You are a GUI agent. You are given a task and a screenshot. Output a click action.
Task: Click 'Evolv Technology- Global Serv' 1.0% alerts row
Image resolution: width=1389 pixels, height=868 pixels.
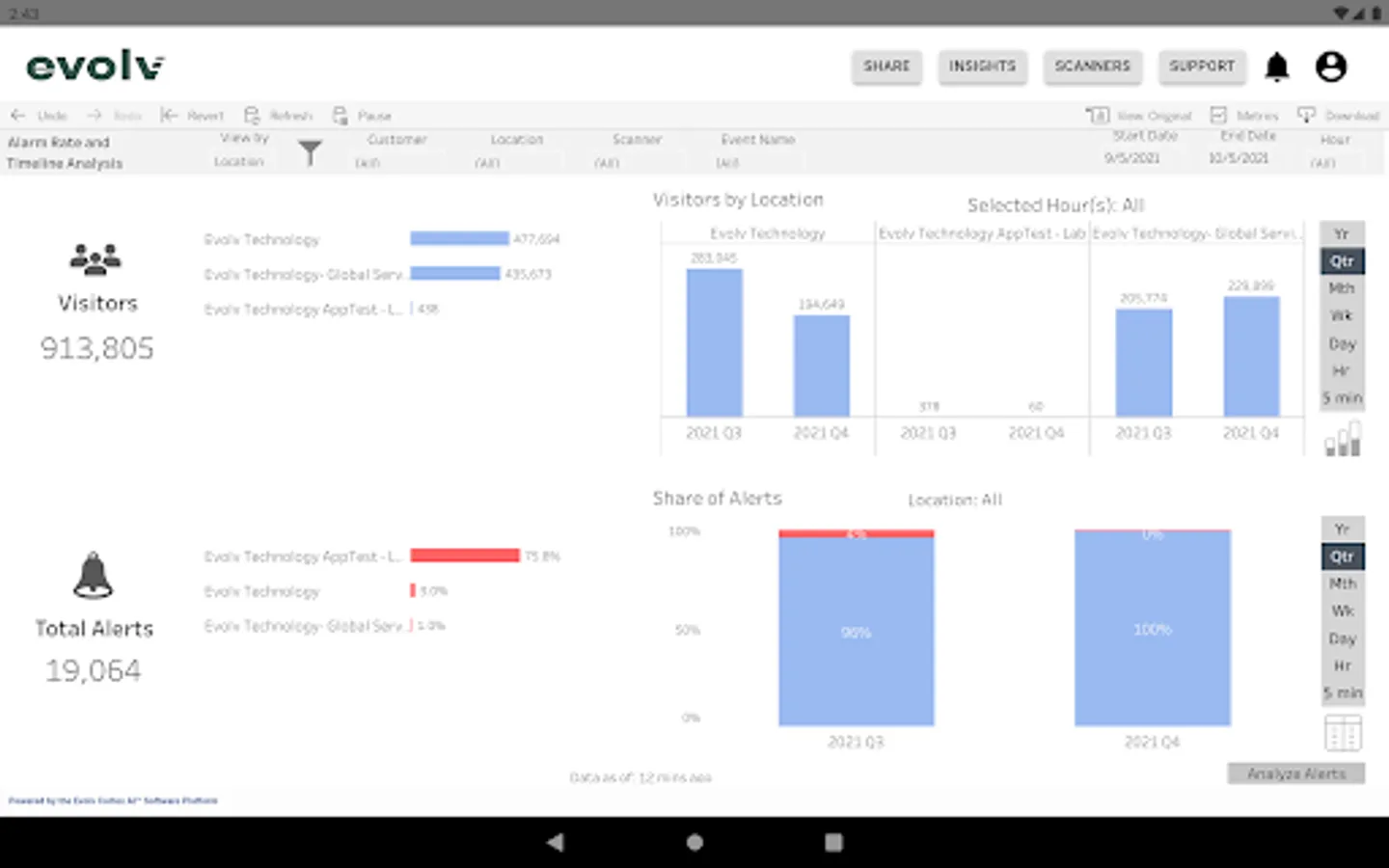coord(325,626)
